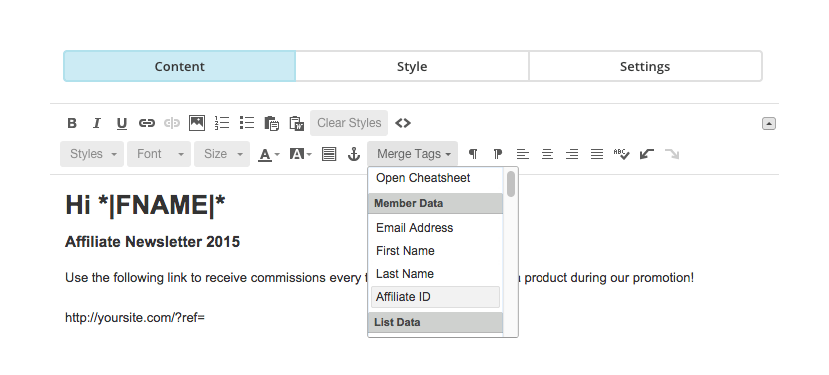Toggle bold formatting

point(72,123)
